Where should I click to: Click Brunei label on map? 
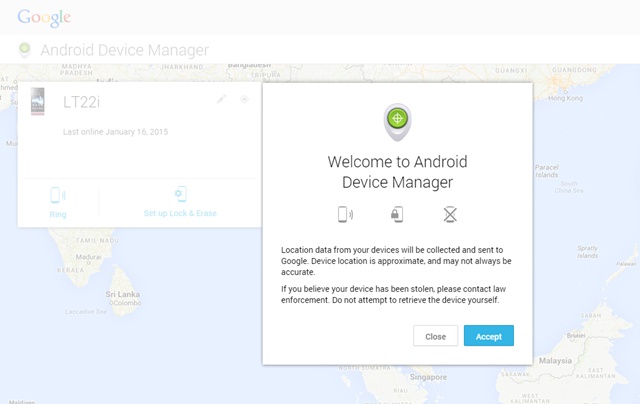coord(576,335)
